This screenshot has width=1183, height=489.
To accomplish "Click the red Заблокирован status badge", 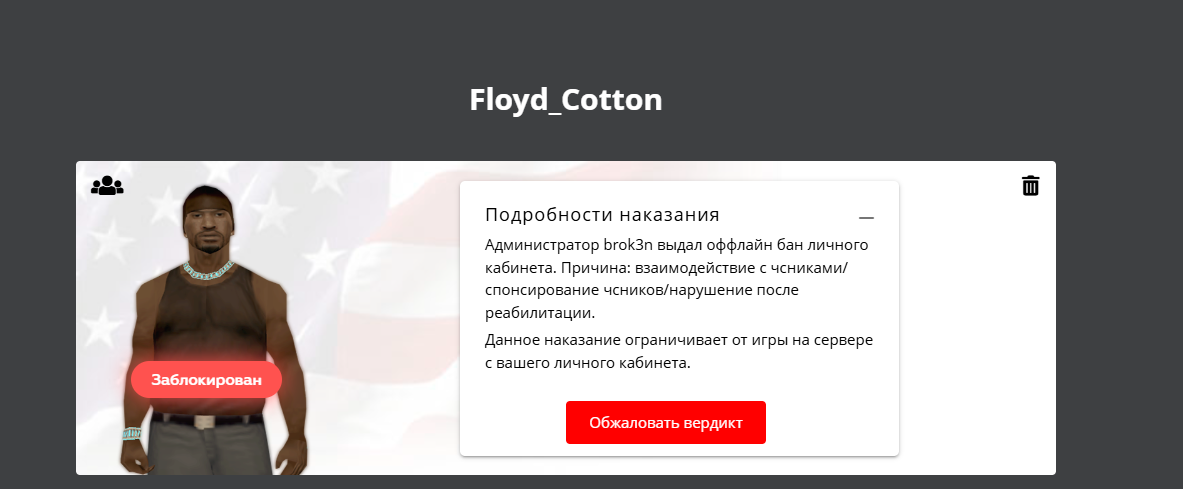I will click(206, 380).
